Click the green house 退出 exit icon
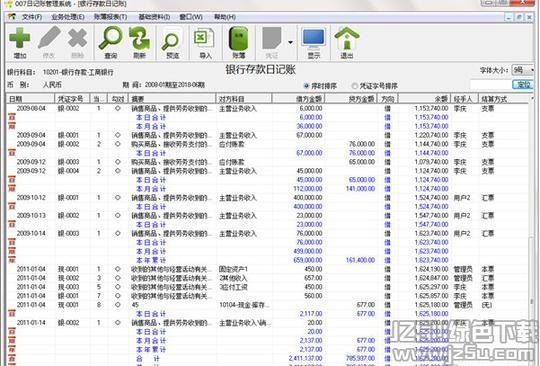The height and width of the screenshot is (366, 540). click(x=346, y=39)
